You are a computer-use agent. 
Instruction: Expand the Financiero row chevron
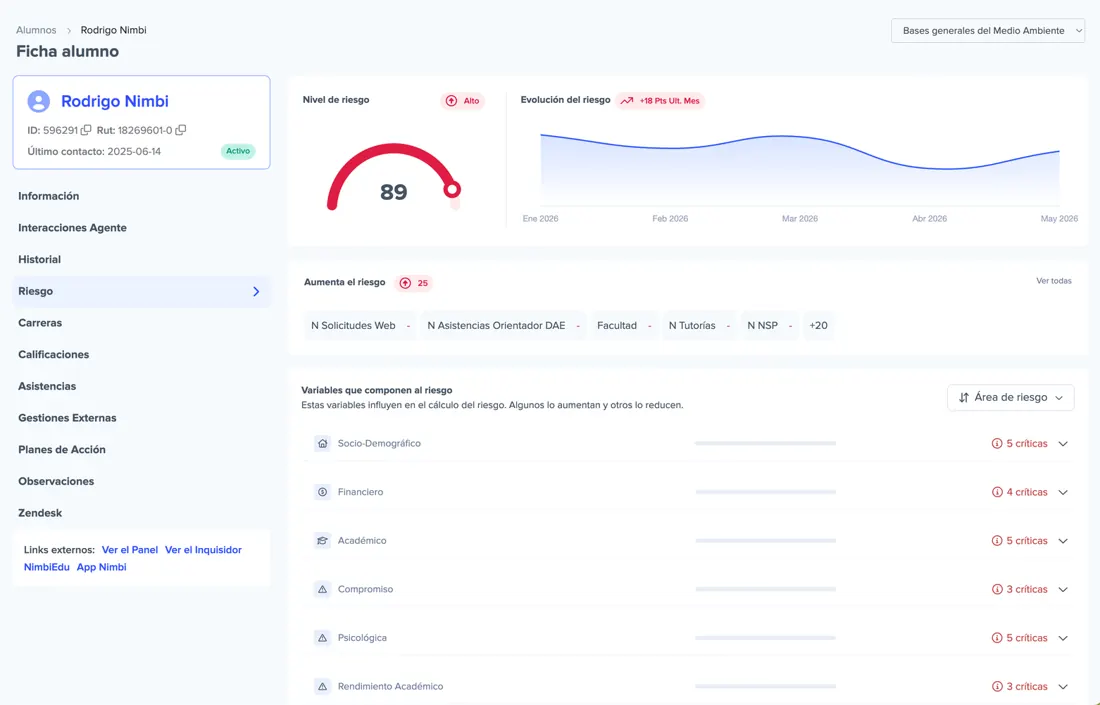coord(1064,492)
